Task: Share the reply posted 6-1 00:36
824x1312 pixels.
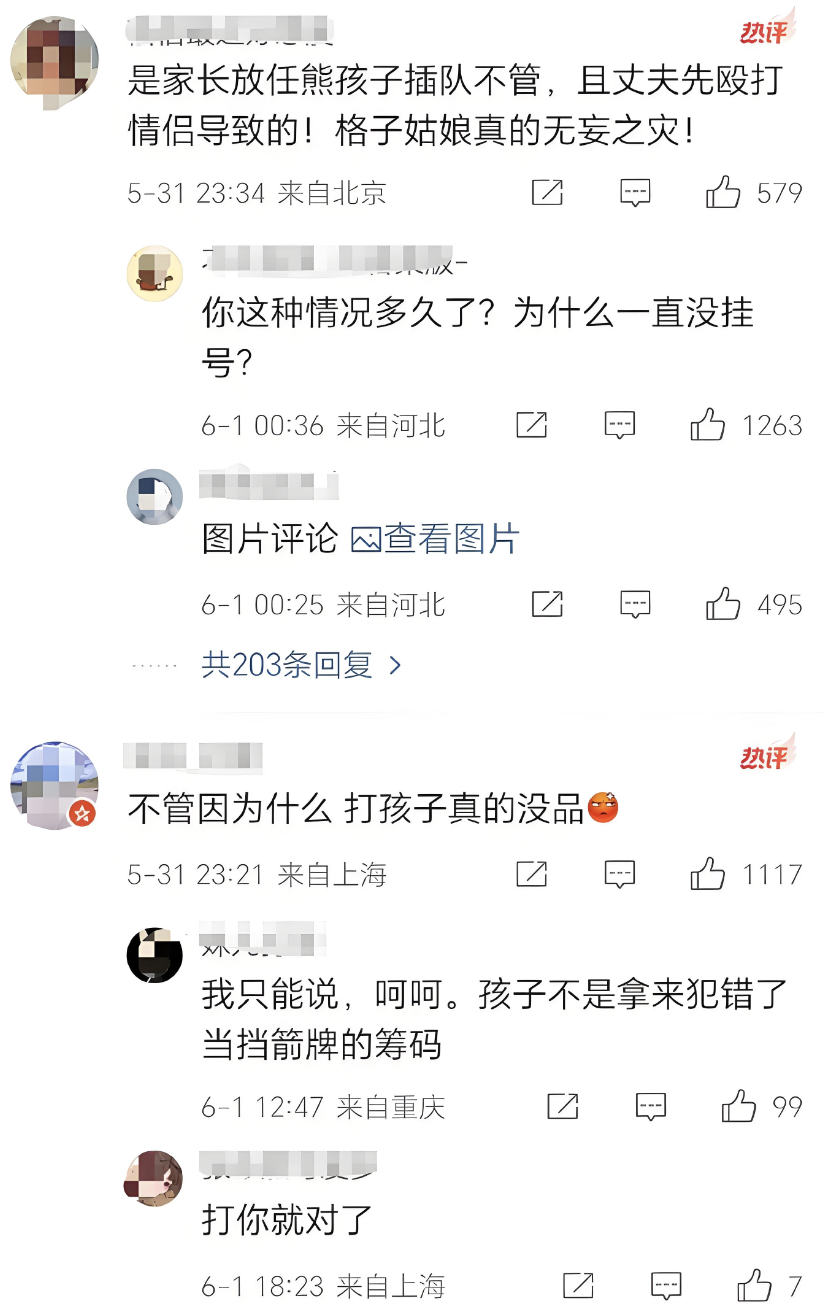Action: point(532,426)
